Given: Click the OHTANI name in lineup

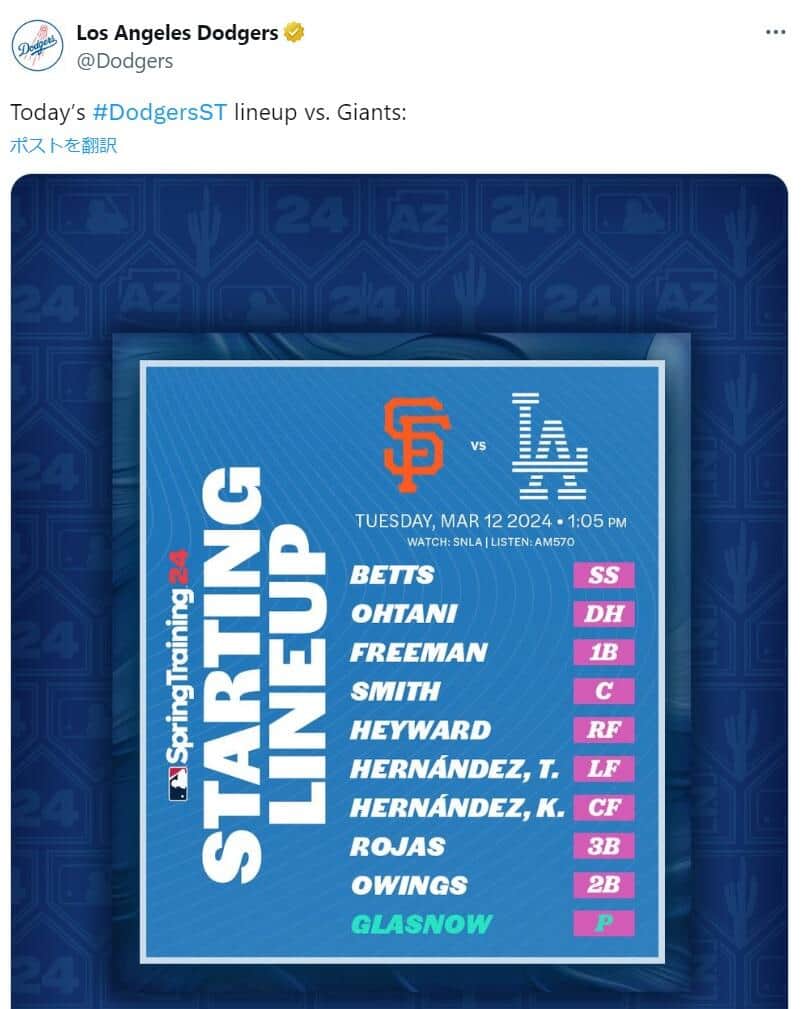Looking at the screenshot, I should pos(403,613).
